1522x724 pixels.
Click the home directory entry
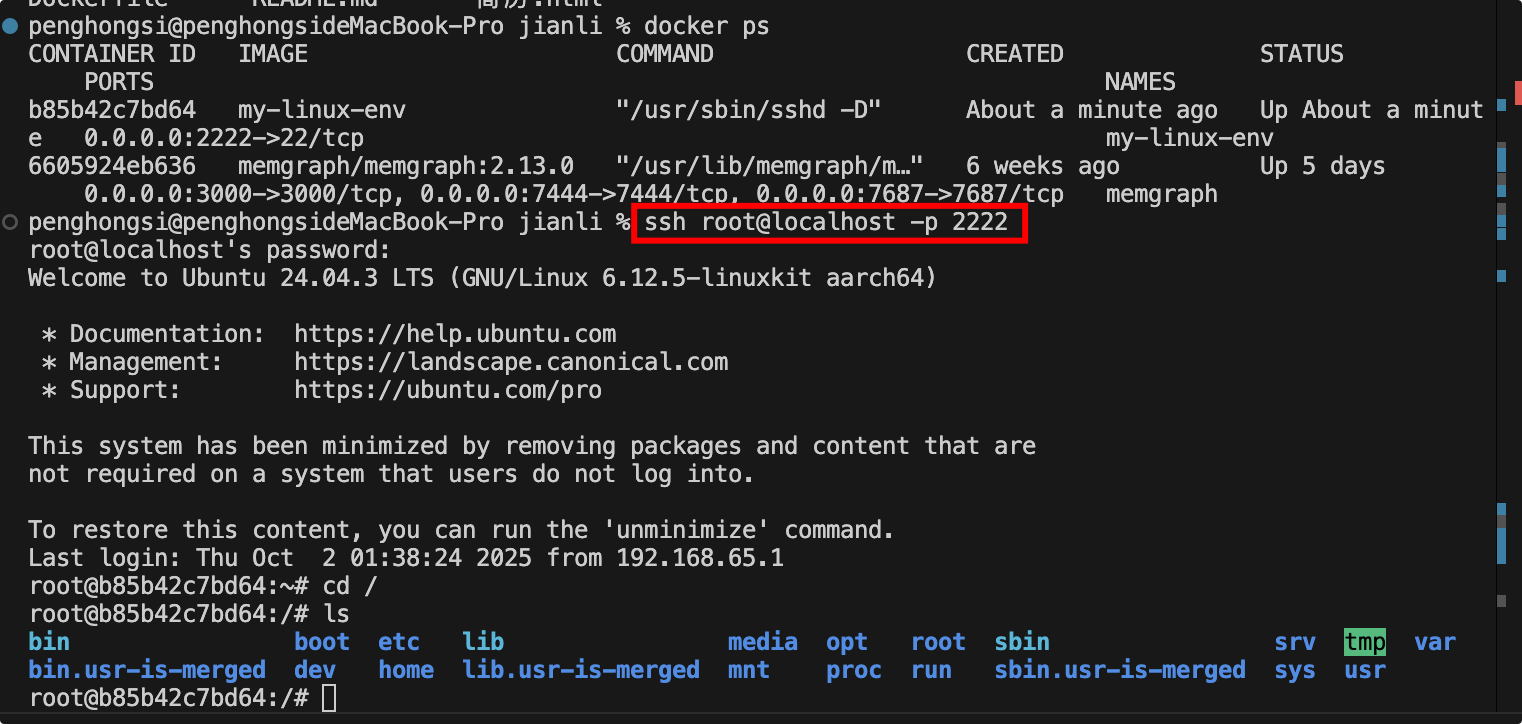click(406, 670)
